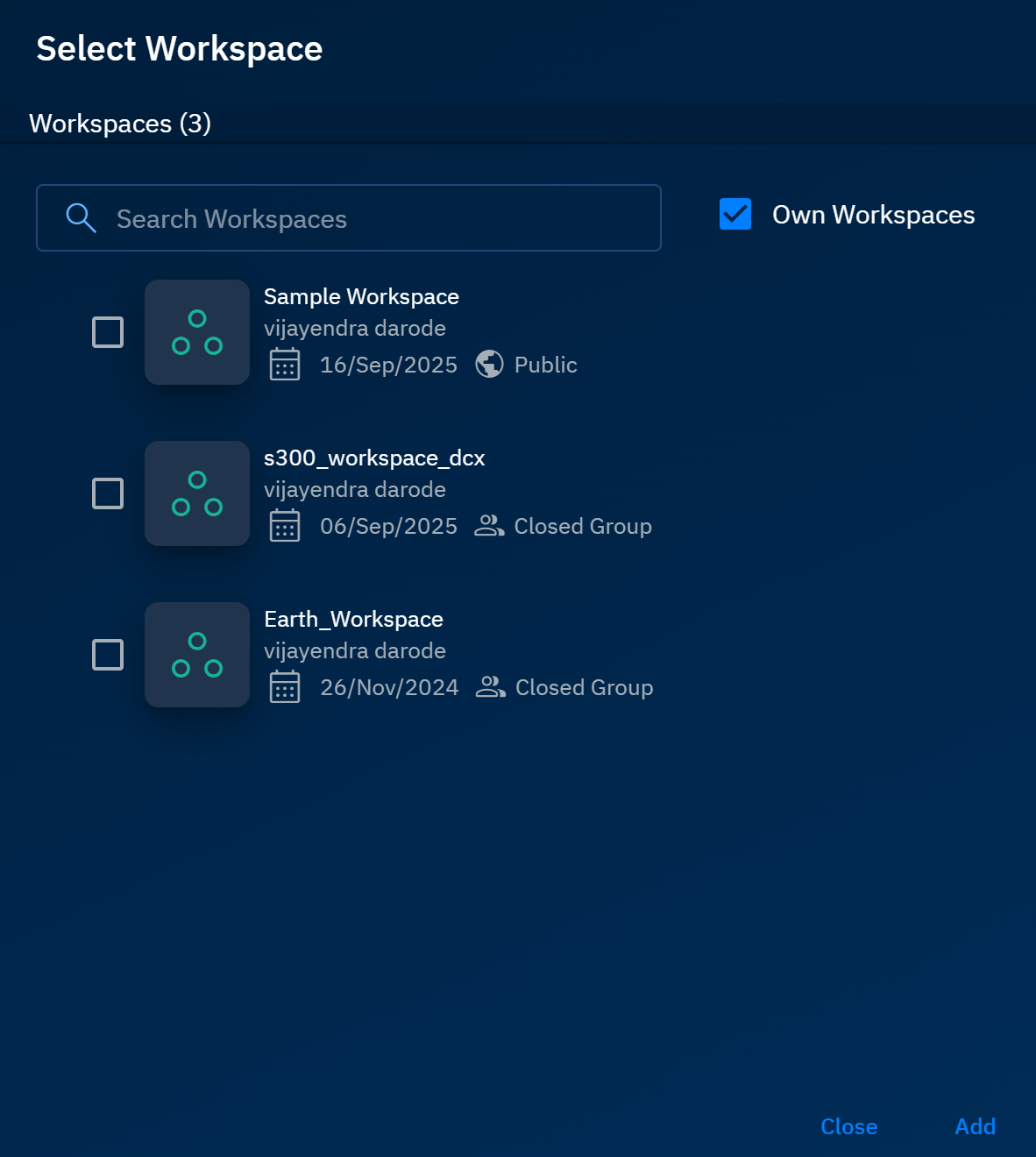
Task: Select the Sample Workspace checkbox
Action: coord(108,332)
